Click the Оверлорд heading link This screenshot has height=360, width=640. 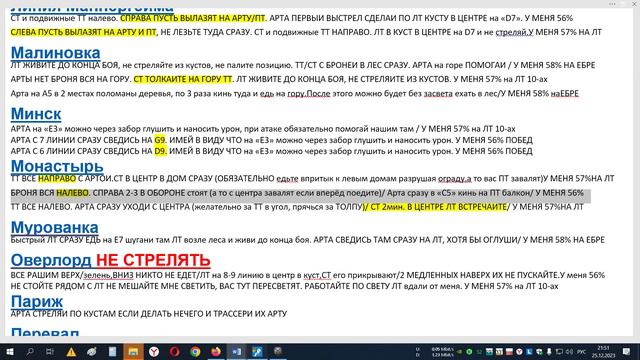click(51, 260)
